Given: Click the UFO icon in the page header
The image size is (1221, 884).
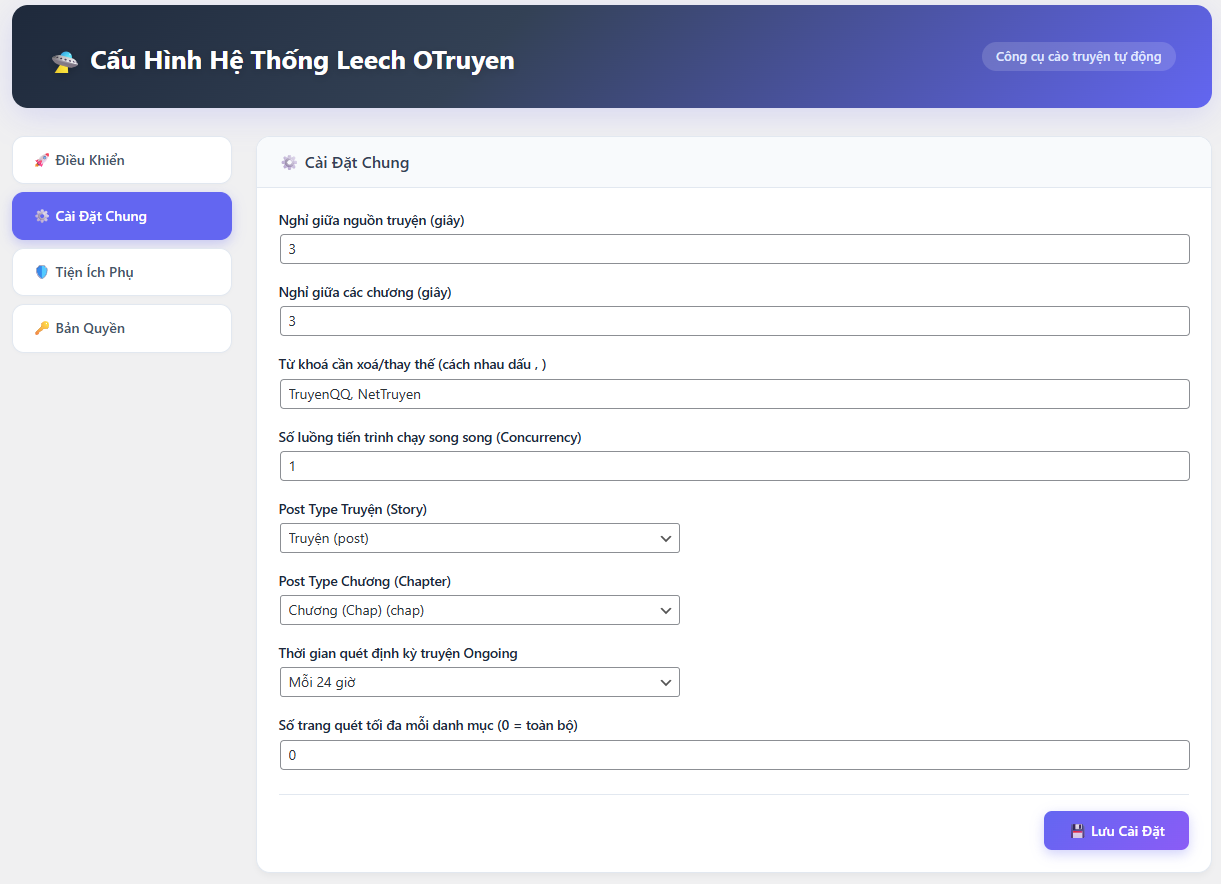Looking at the screenshot, I should [65, 61].
